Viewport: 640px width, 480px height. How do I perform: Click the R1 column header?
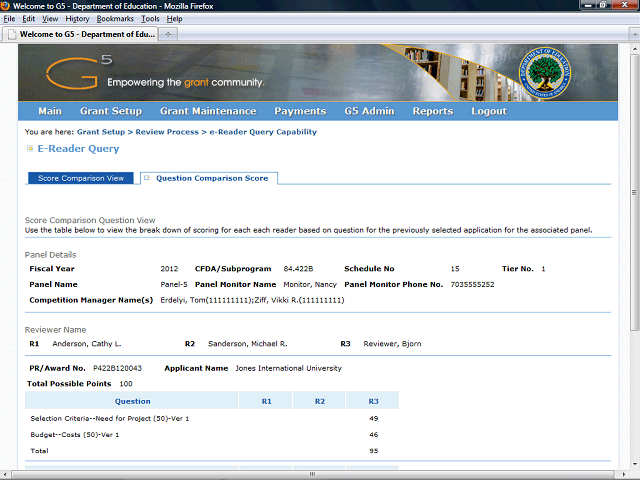tap(267, 401)
